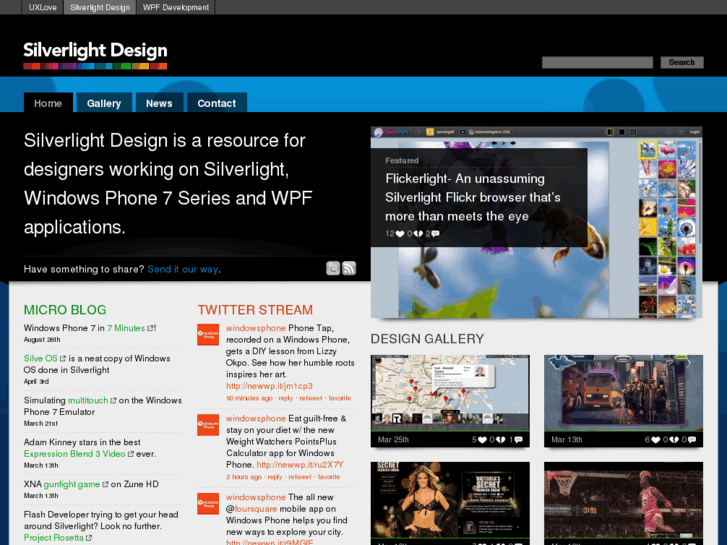
Task: Click retweet on the 2 hours ago tweet
Action: click(x=300, y=477)
